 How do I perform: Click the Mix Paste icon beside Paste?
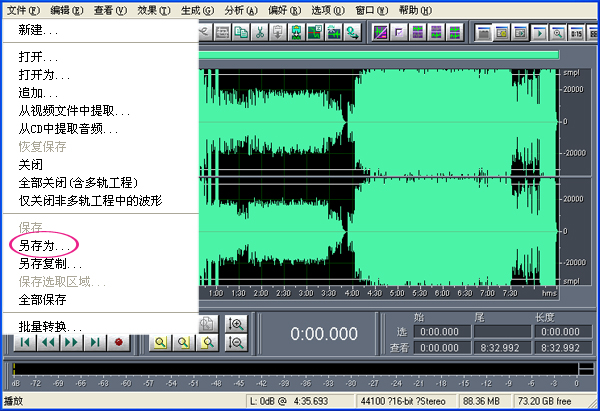pos(297,33)
